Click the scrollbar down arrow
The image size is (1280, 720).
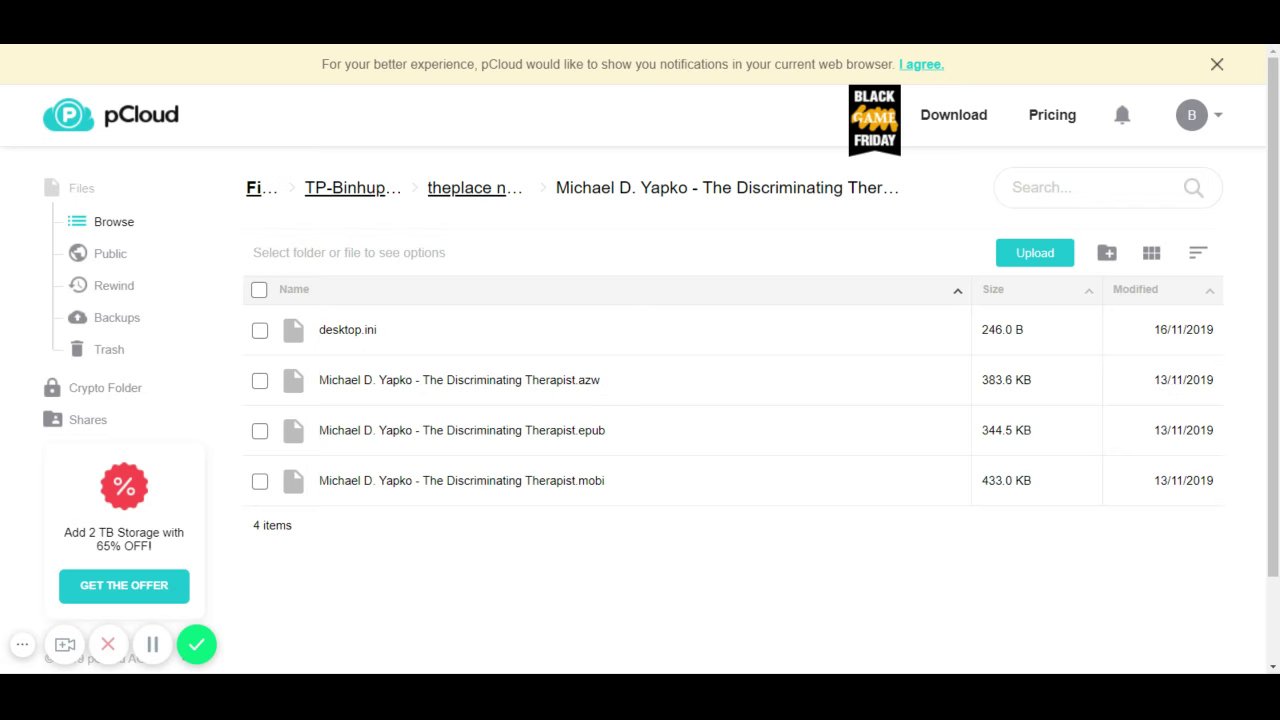tap(1273, 666)
